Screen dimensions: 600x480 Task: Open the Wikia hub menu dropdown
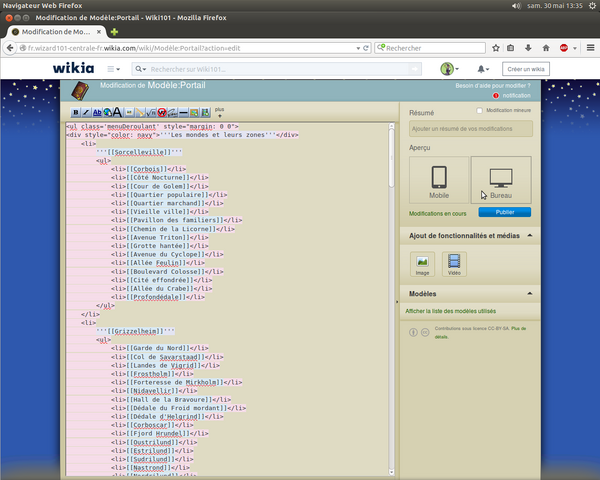[113, 69]
